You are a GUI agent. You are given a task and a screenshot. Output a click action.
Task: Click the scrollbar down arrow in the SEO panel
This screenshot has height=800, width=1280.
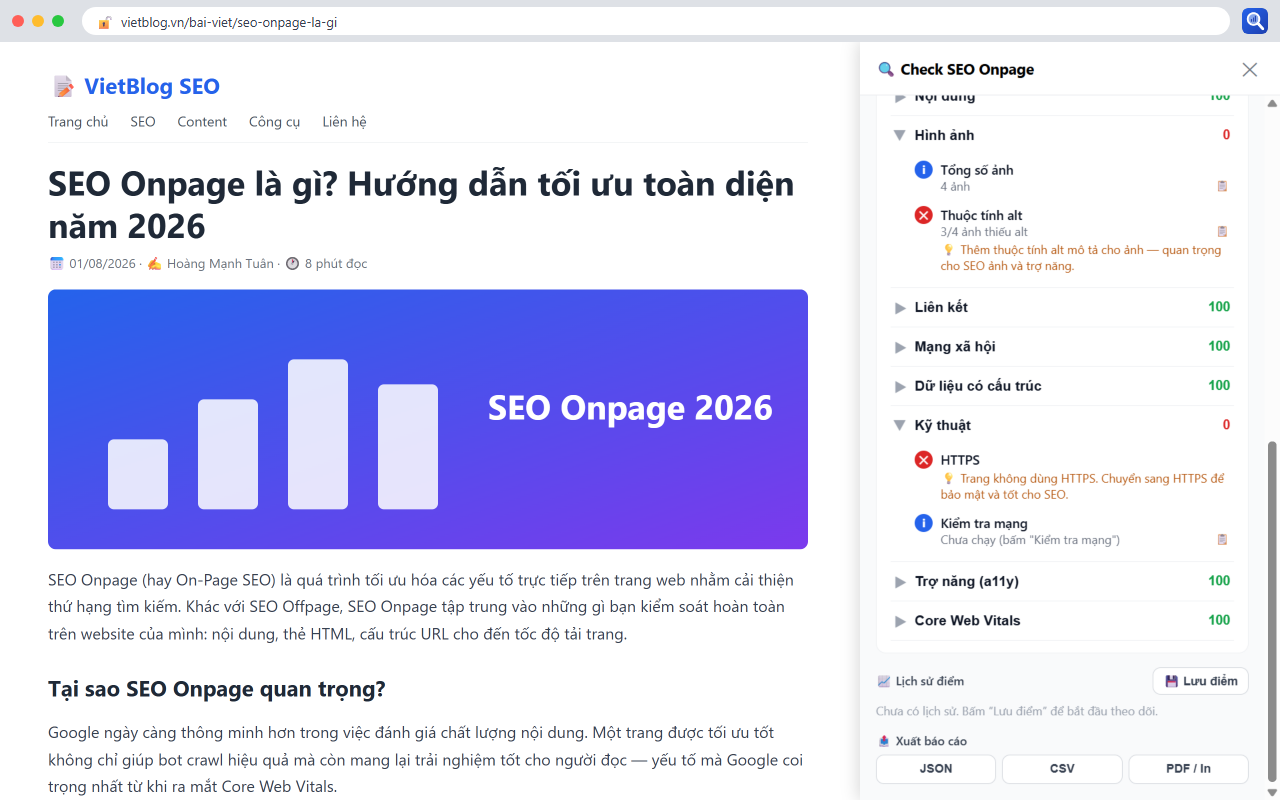1272,792
